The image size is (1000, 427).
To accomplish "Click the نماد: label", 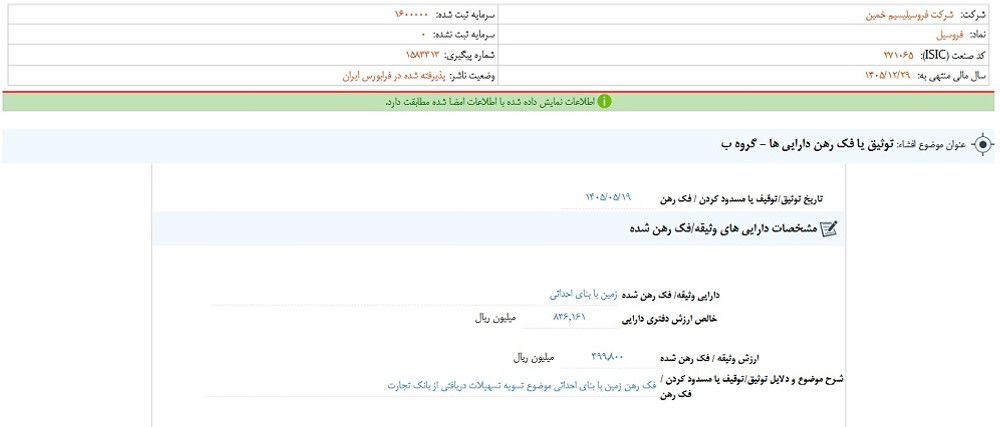I will [978, 34].
